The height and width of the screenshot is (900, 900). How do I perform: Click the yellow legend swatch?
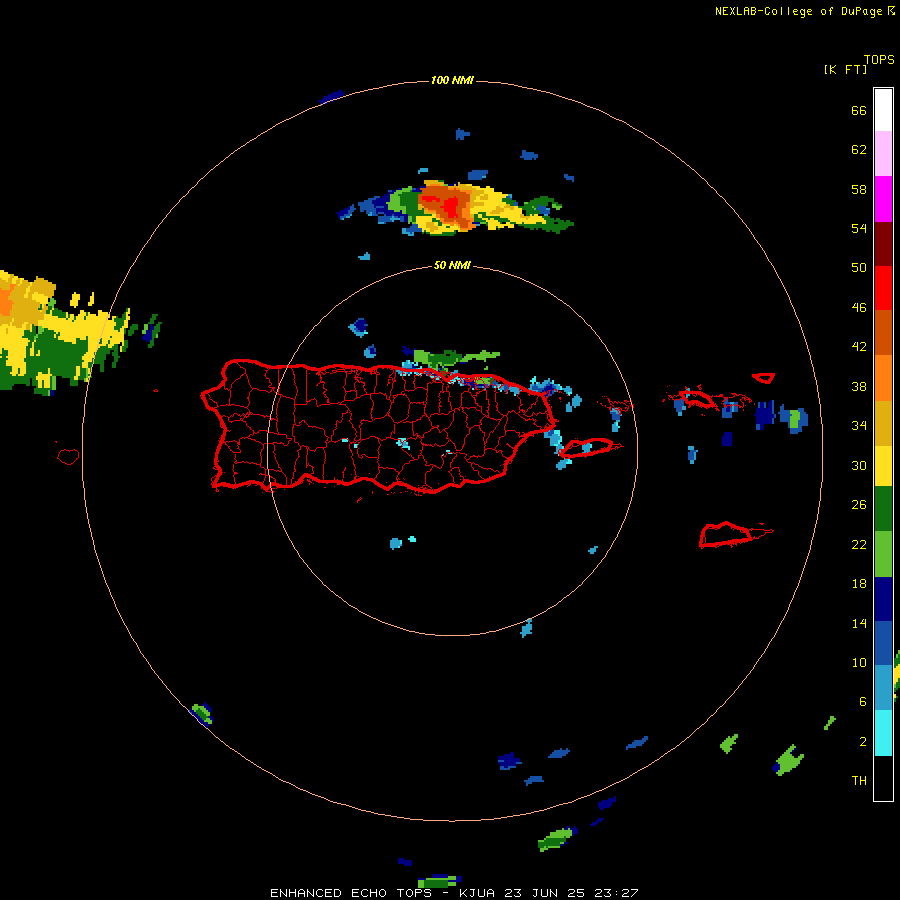pyautogui.click(x=883, y=466)
